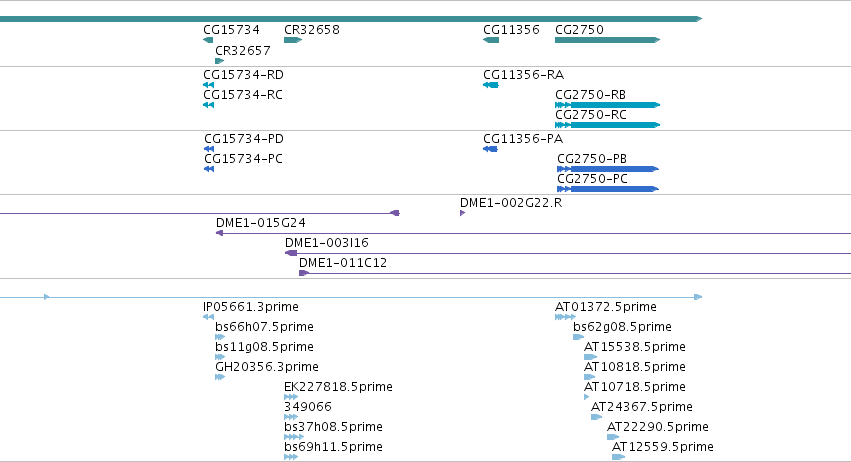
Task: Click the CG2750-RB transcript bar
Action: coord(607,105)
